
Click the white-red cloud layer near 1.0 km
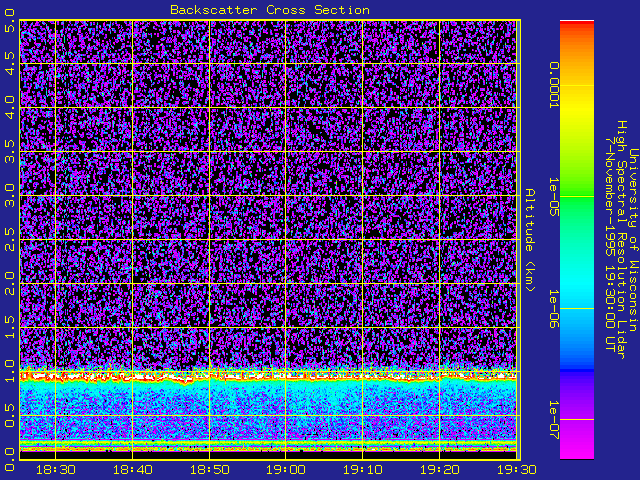268,376
